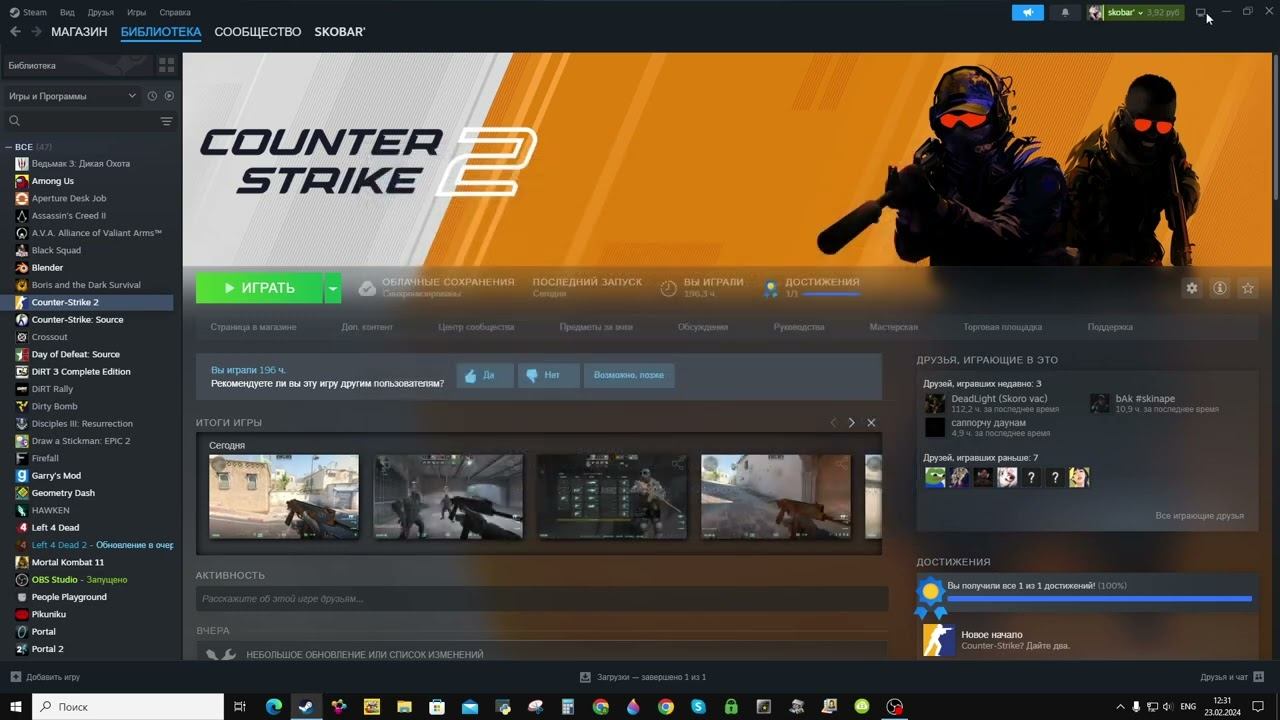Open Task View on the taskbar
Viewport: 1280px width, 720px height.
point(240,707)
